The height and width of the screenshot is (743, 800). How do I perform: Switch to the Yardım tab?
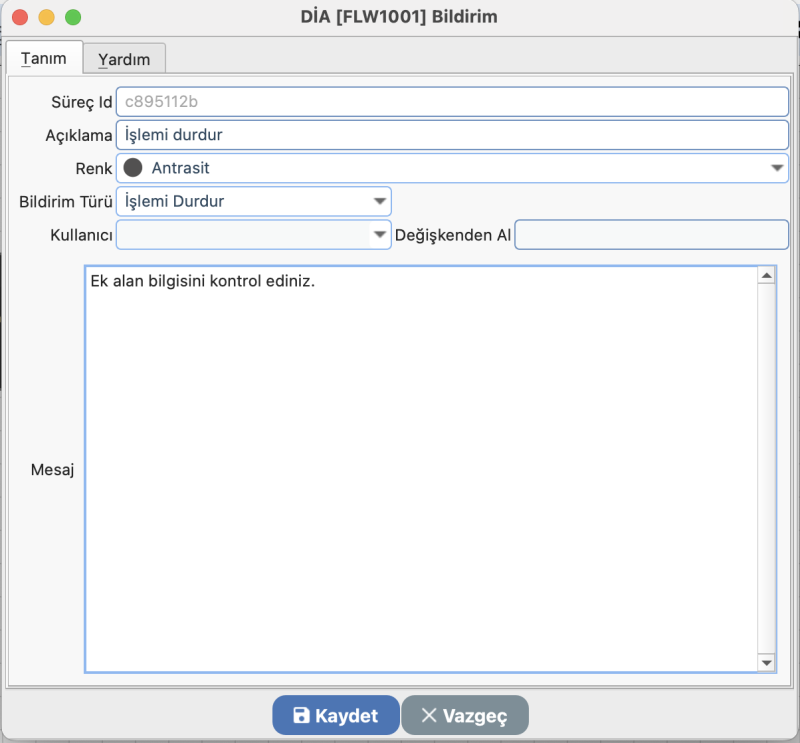(x=124, y=59)
